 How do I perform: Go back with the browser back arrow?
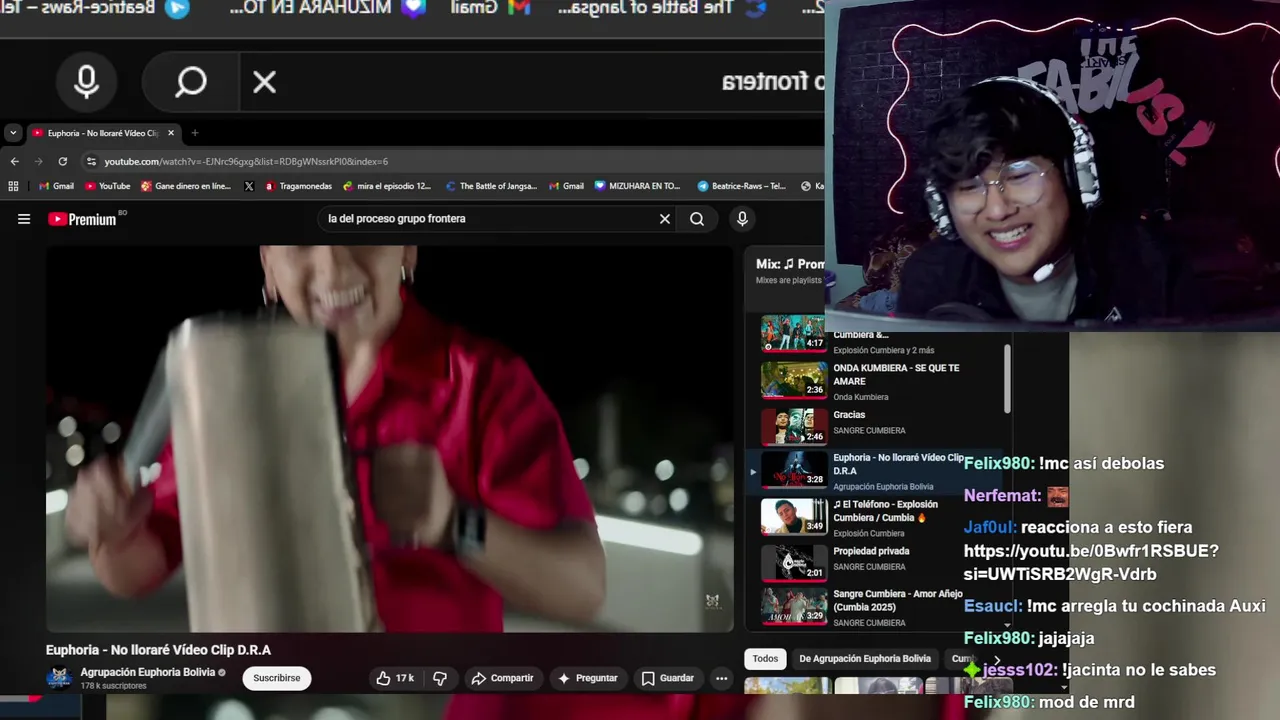pyautogui.click(x=14, y=161)
